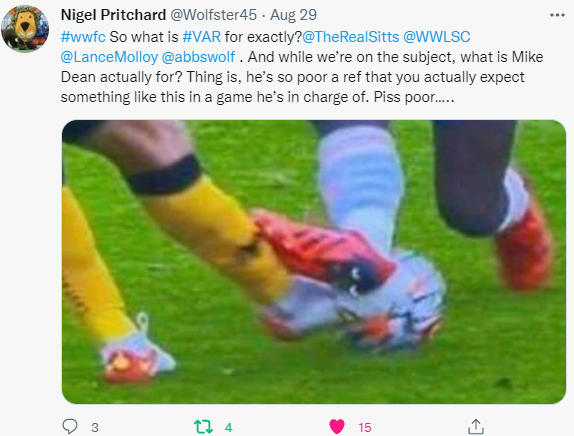Click the Nigel Pritchard display name
Viewport: 574px width, 436px height.
(x=113, y=15)
